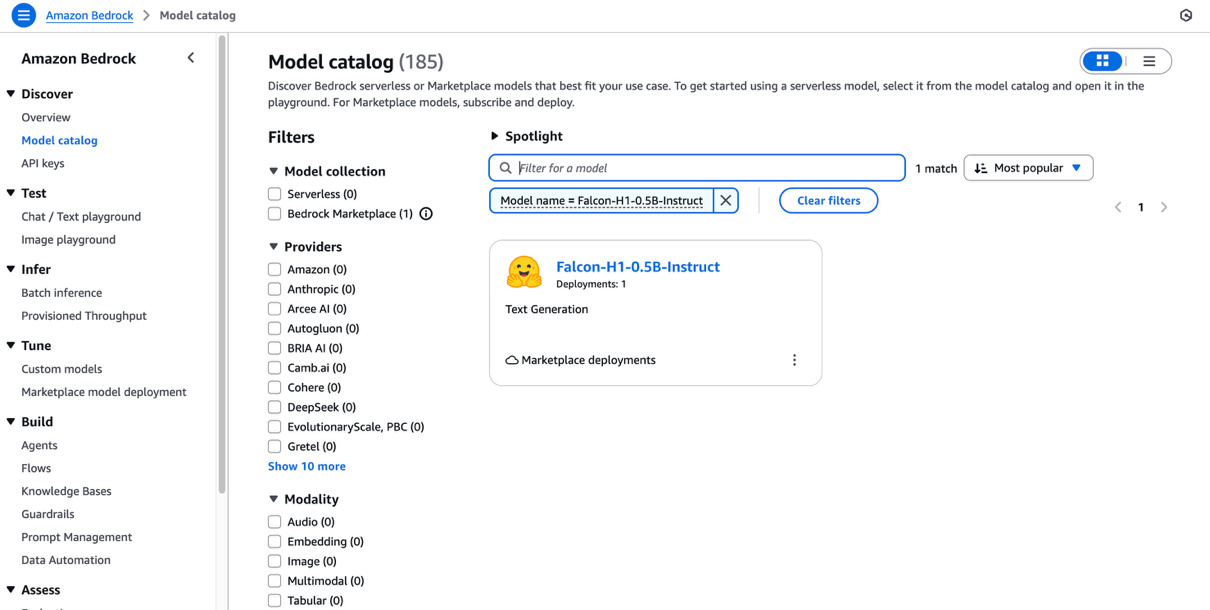
Task: Open the Most popular sort dropdown
Action: click(1028, 167)
